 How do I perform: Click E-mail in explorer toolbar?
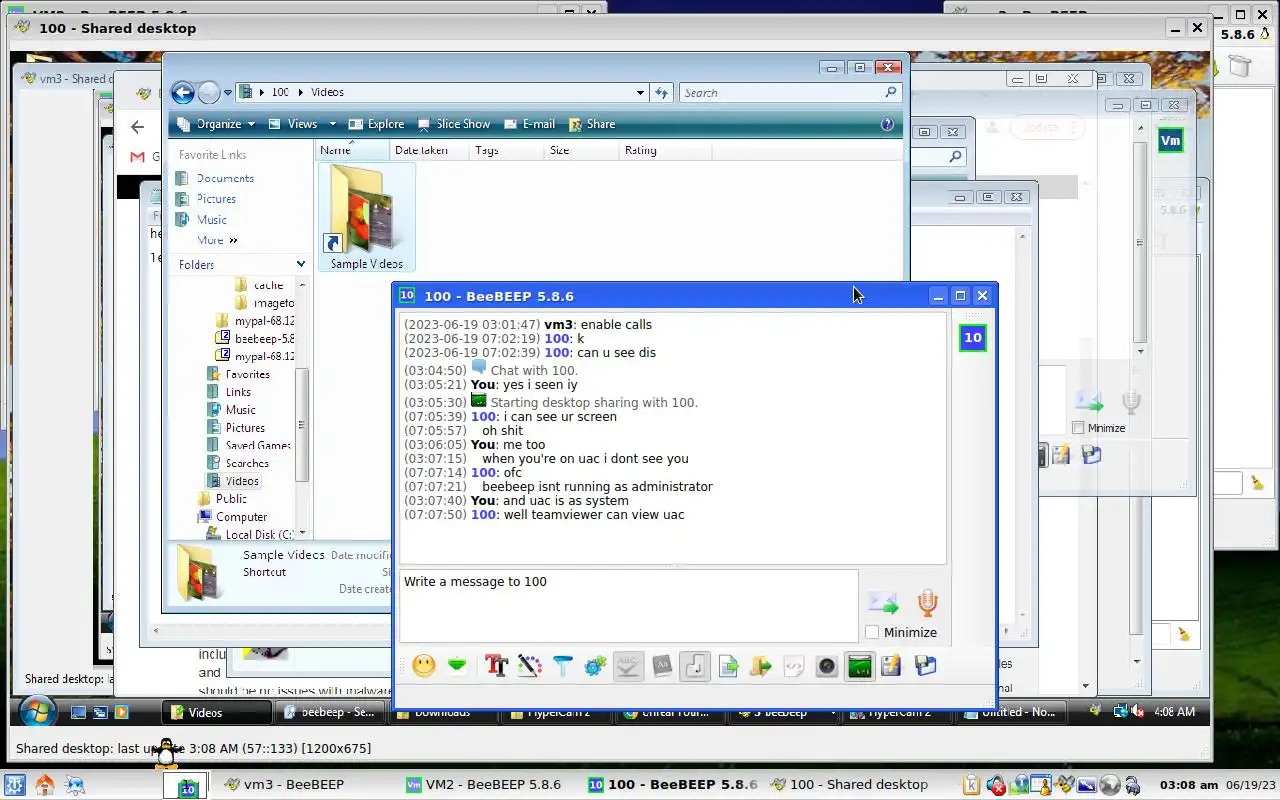530,124
